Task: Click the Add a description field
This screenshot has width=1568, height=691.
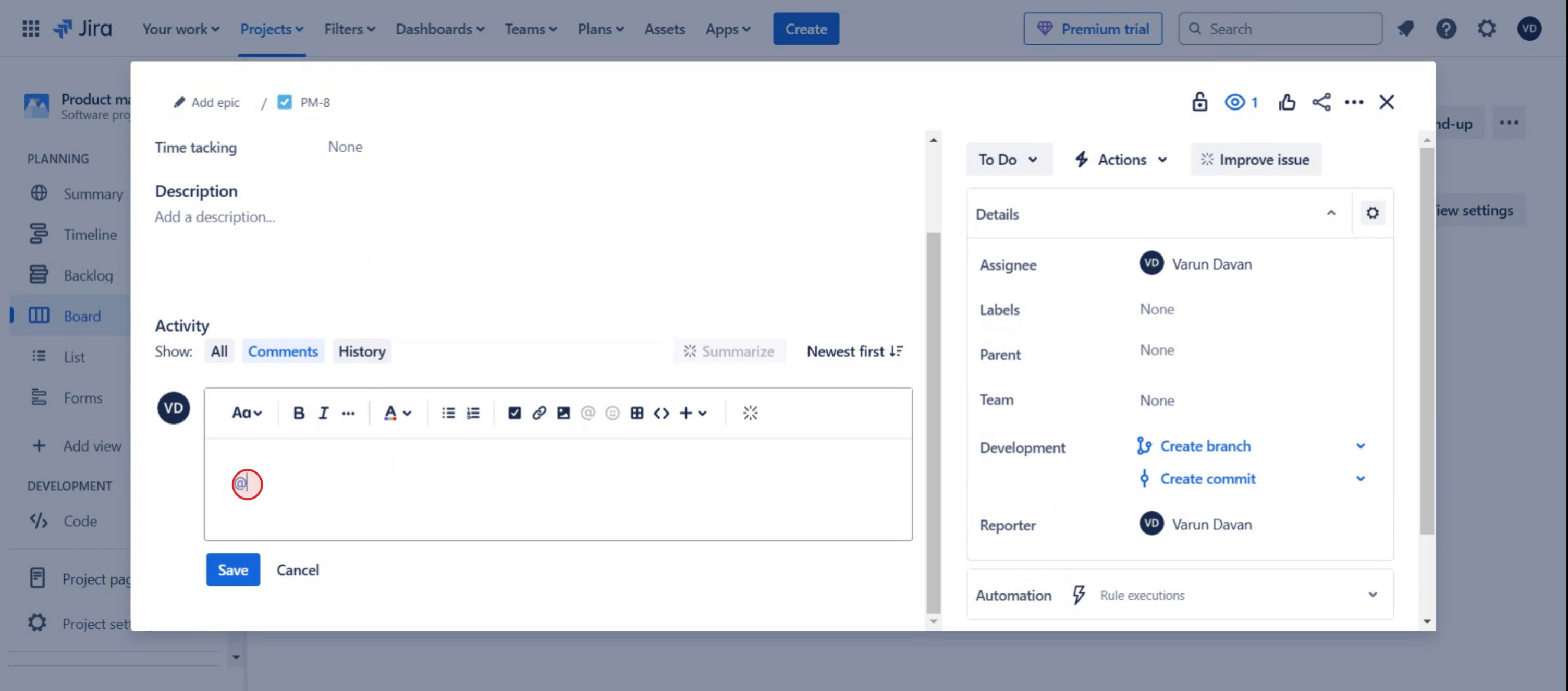Action: (x=215, y=217)
